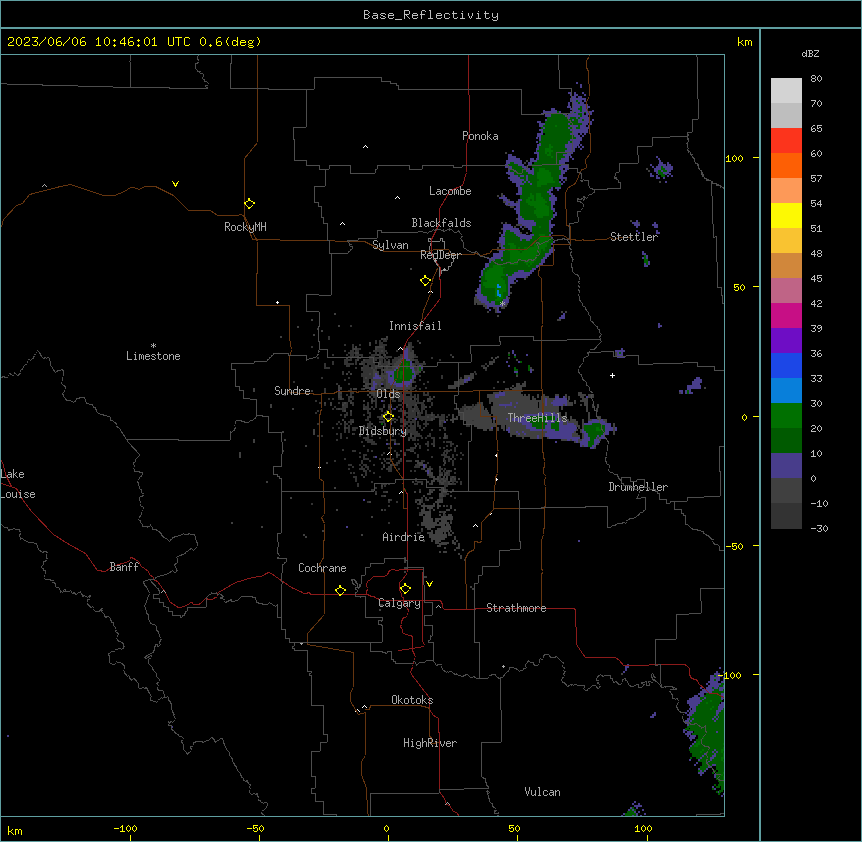Click the yellow diamond marker above Calgary label
This screenshot has height=842, width=862.
pyautogui.click(x=405, y=589)
